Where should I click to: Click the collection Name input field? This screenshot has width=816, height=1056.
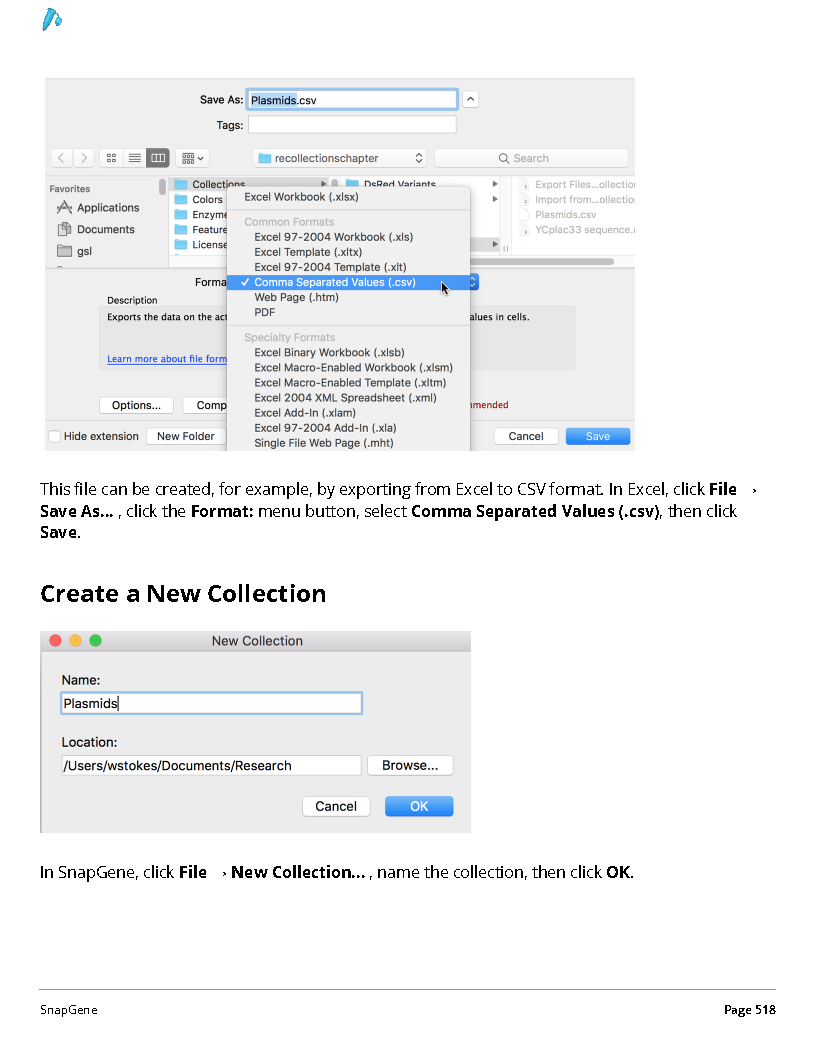click(211, 703)
